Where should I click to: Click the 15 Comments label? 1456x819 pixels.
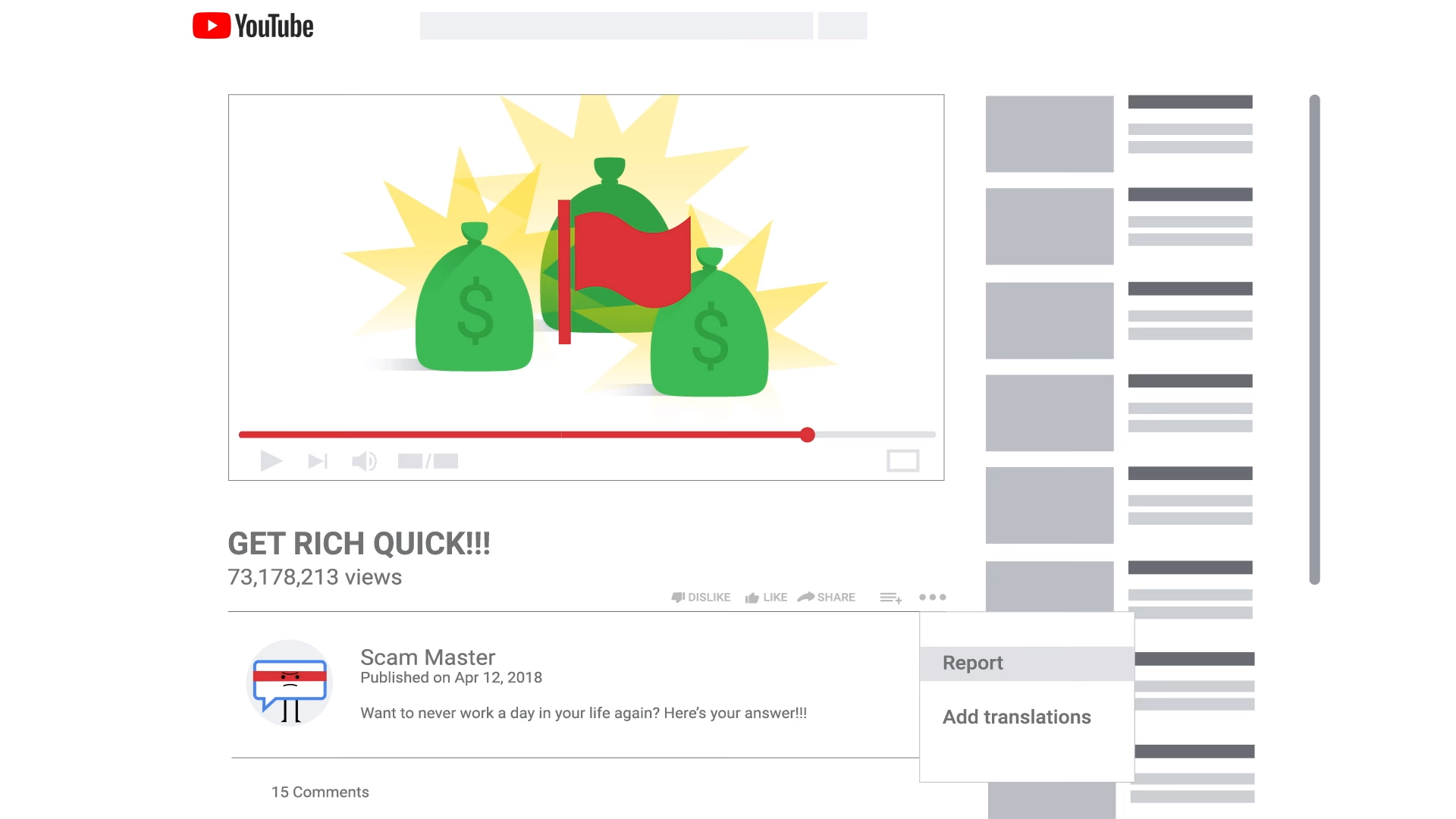pyautogui.click(x=320, y=792)
